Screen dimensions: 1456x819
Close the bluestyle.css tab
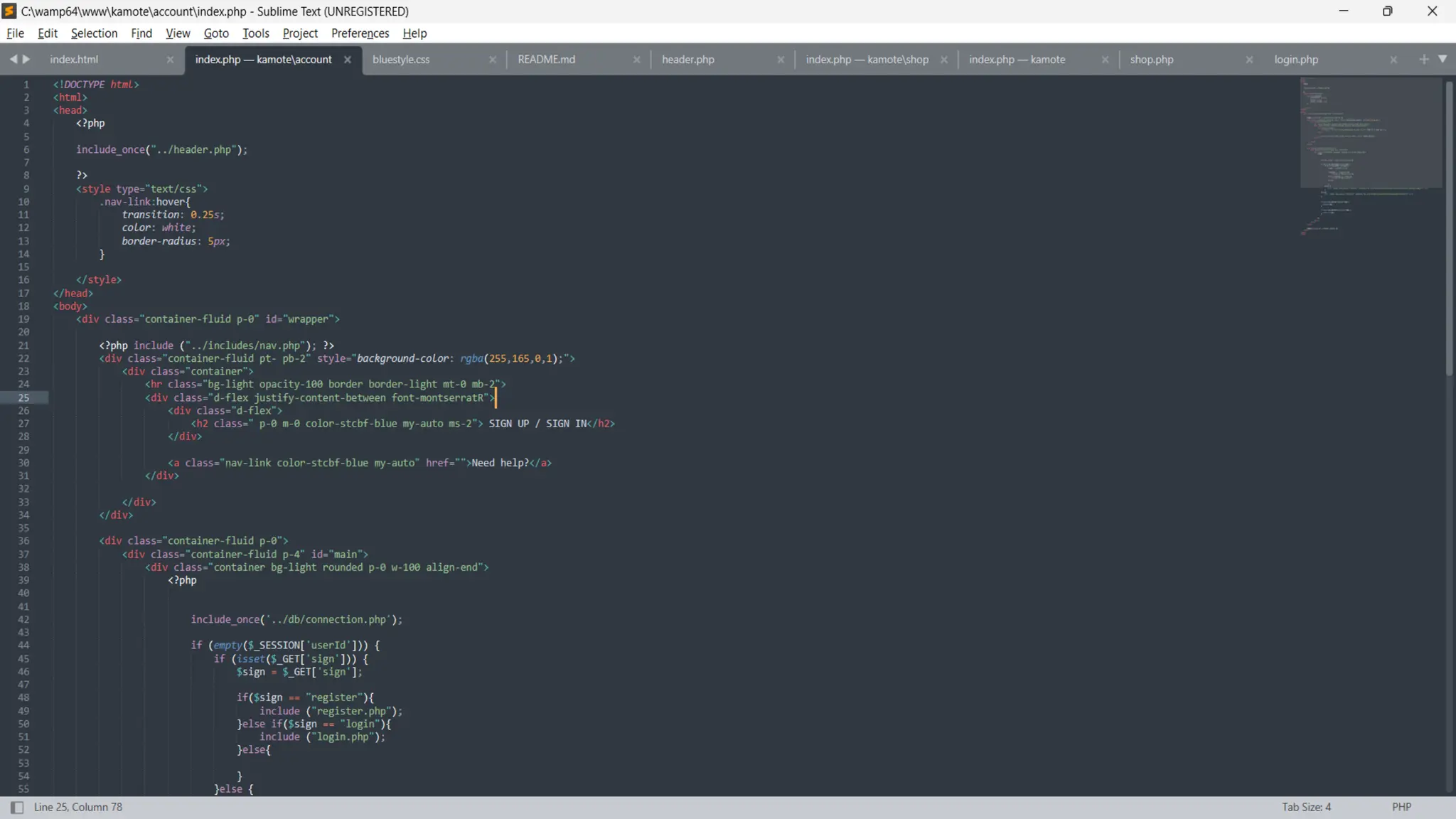pos(492,60)
